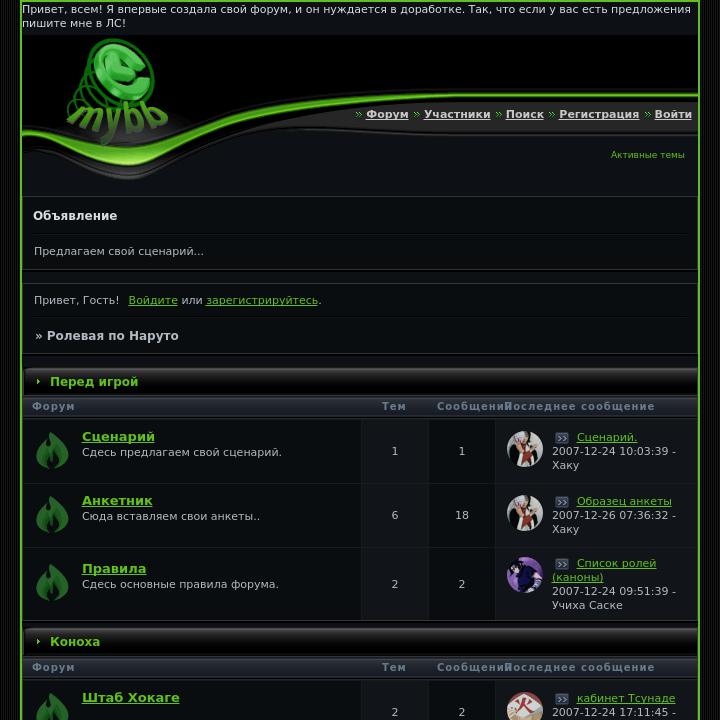The image size is (720, 720).
Task: Click the flame icon beside Анкетник forum
Action: pos(52,515)
